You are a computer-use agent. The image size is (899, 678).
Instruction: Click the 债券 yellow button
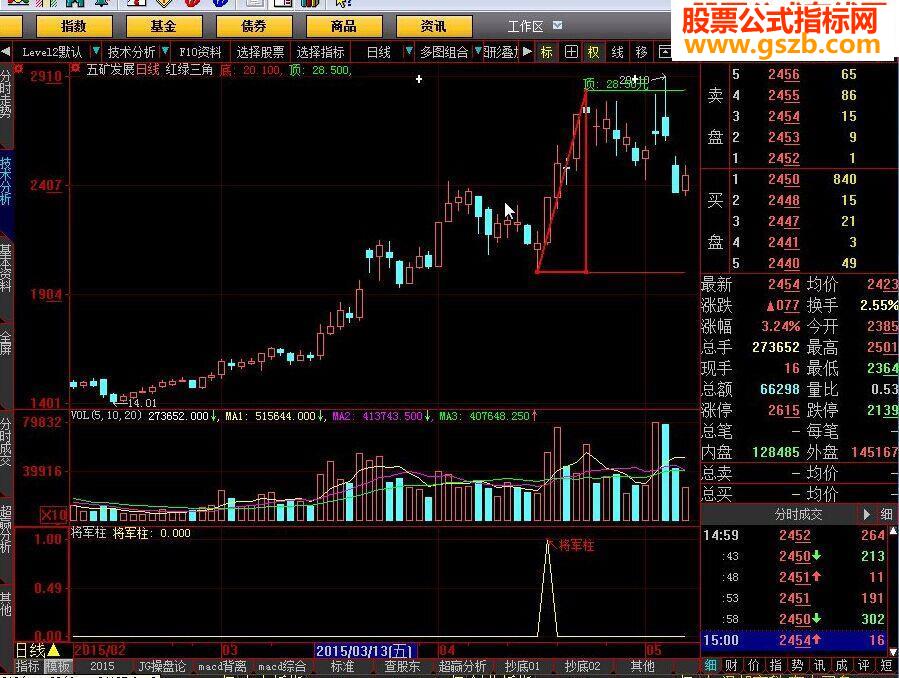tap(254, 26)
